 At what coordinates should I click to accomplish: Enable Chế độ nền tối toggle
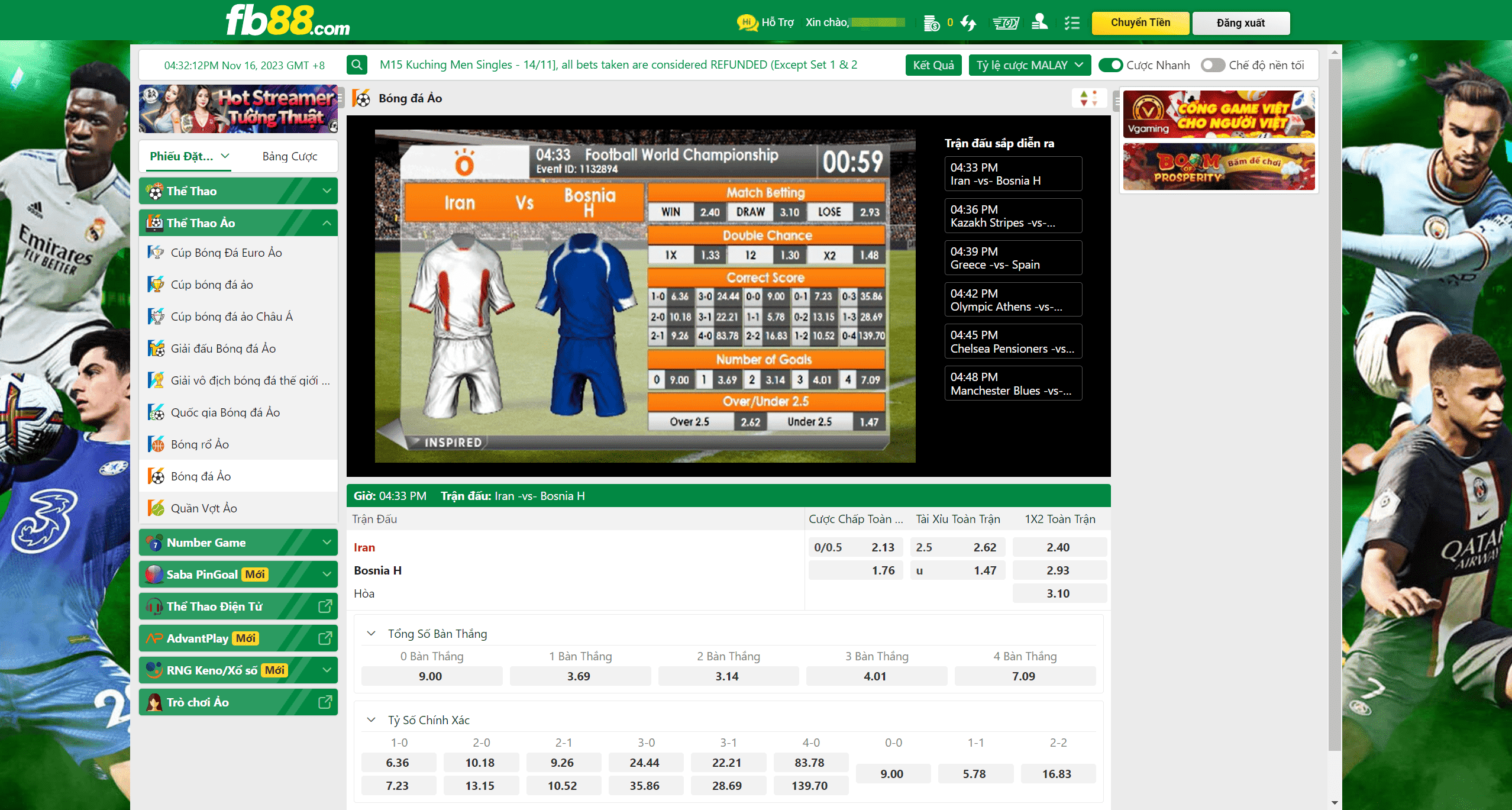(x=1212, y=65)
